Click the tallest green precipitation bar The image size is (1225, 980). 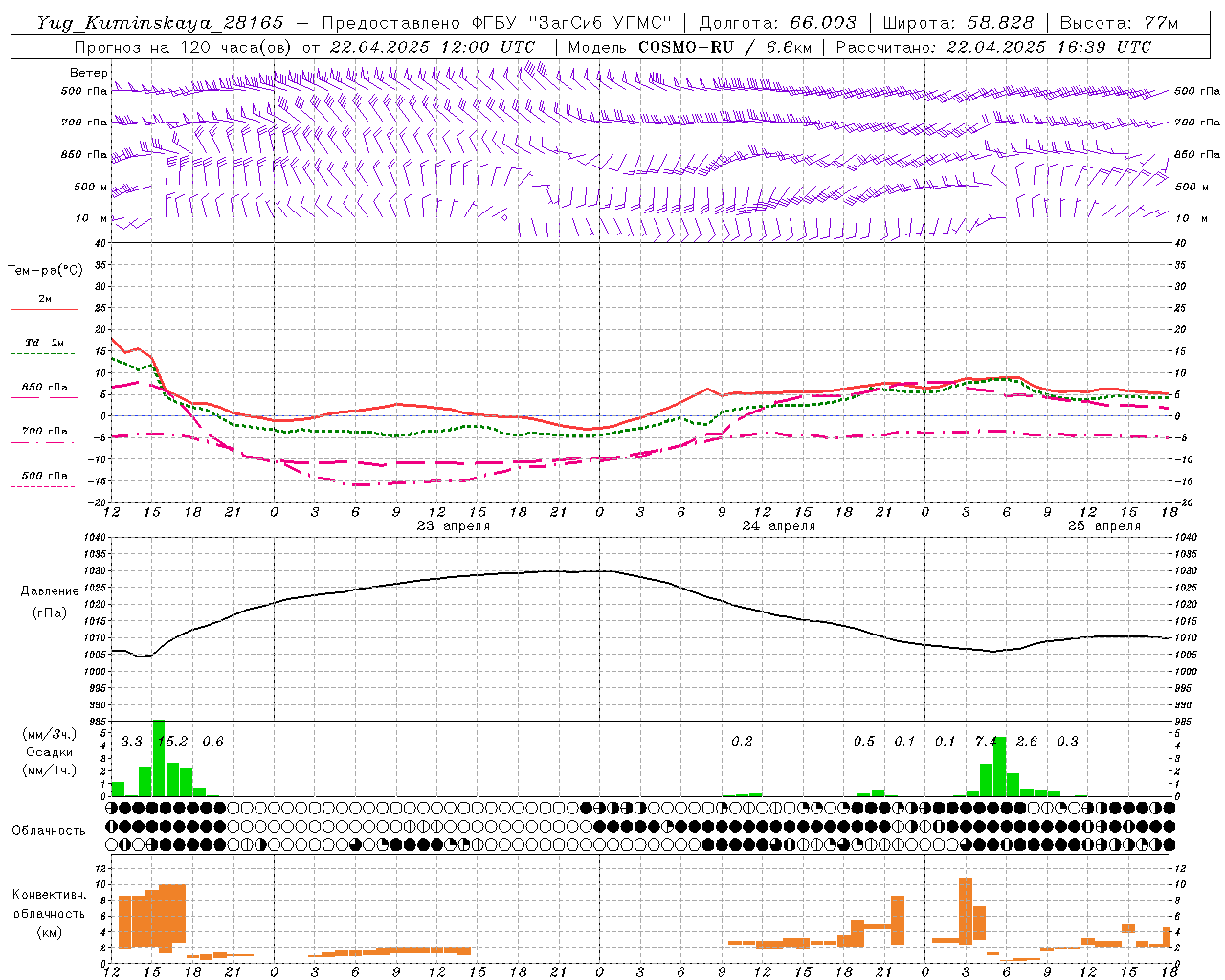pos(159,758)
